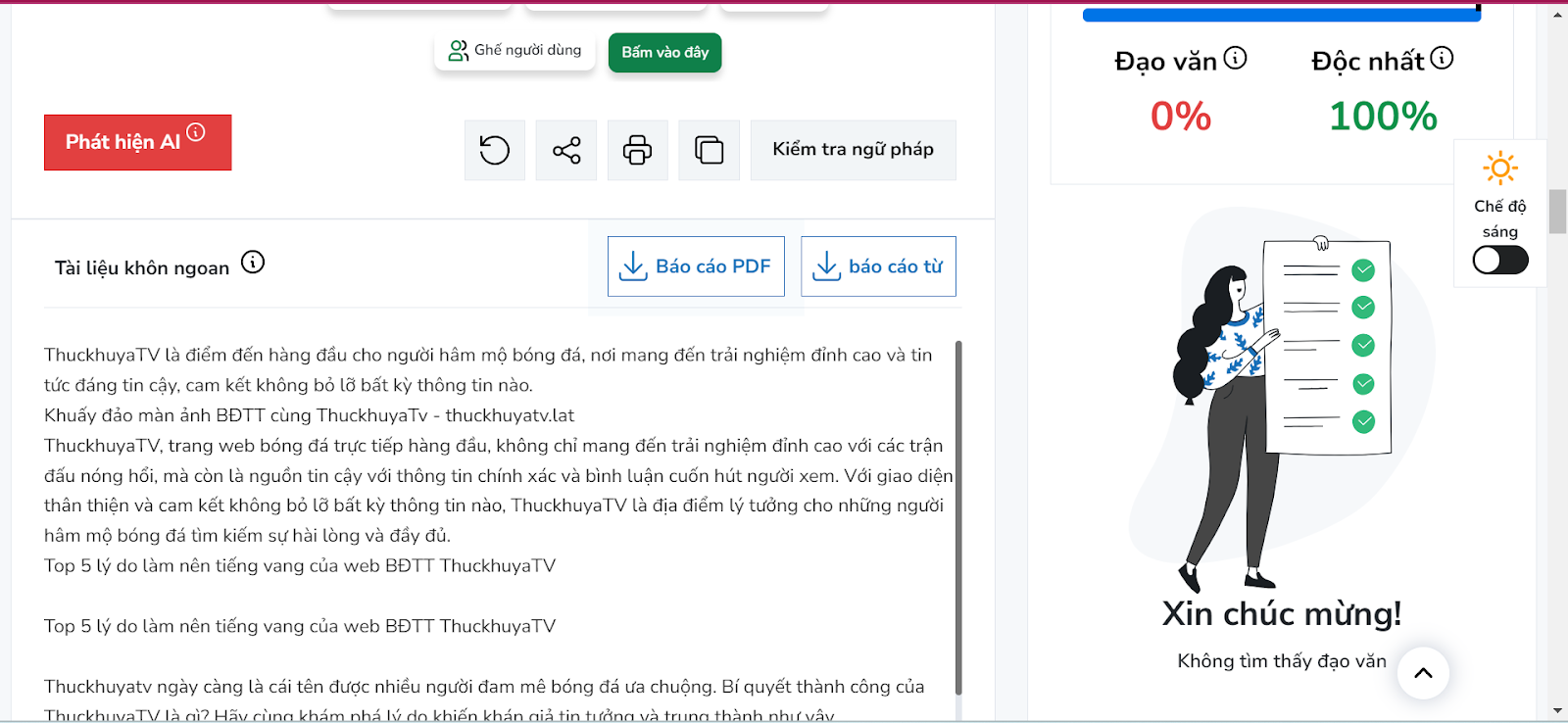This screenshot has width=1568, height=723.
Task: Click the 0% plagiarism value
Action: [x=1181, y=117]
